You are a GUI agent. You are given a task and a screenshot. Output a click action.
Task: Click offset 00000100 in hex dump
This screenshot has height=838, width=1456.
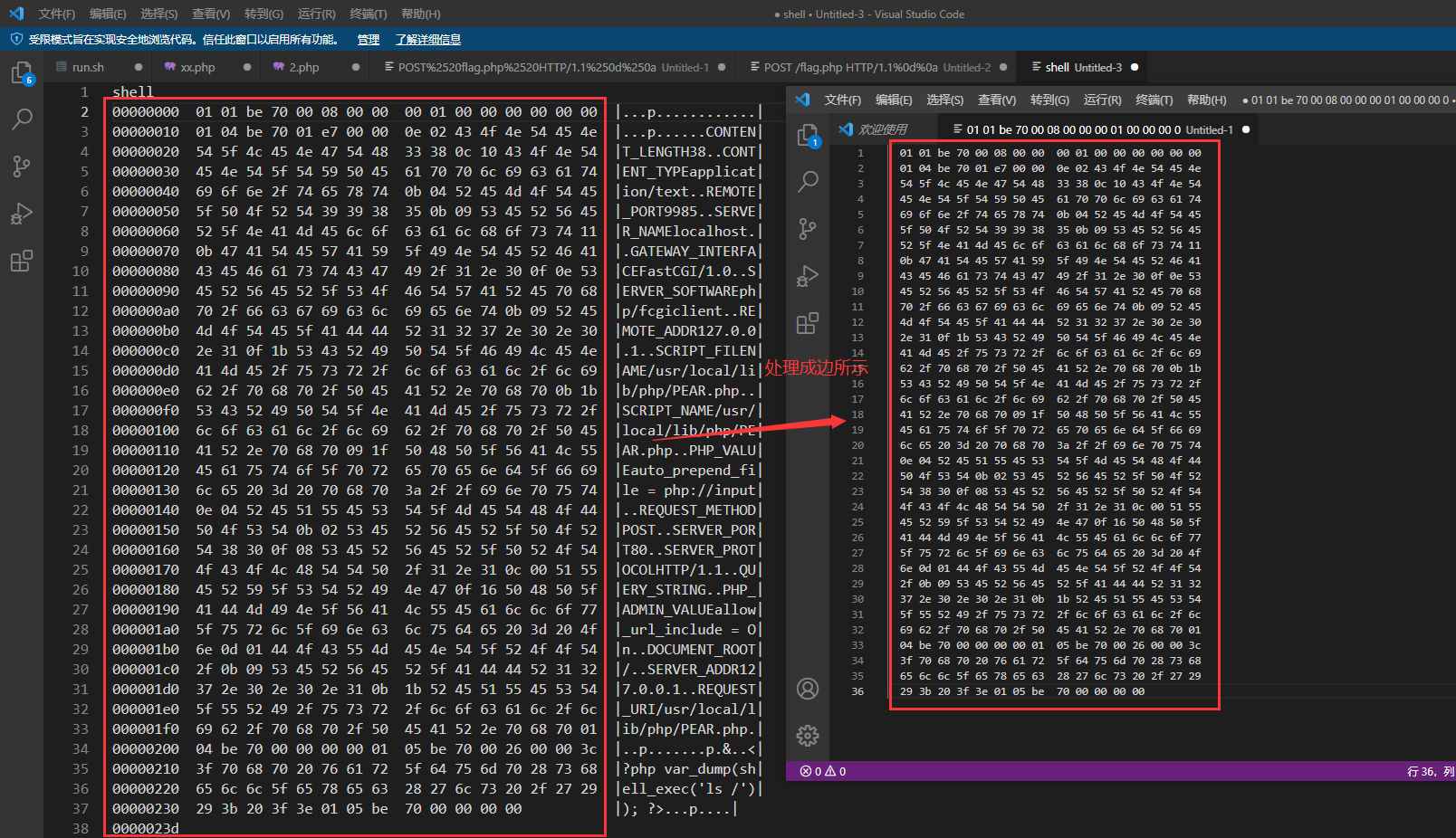tap(146, 430)
